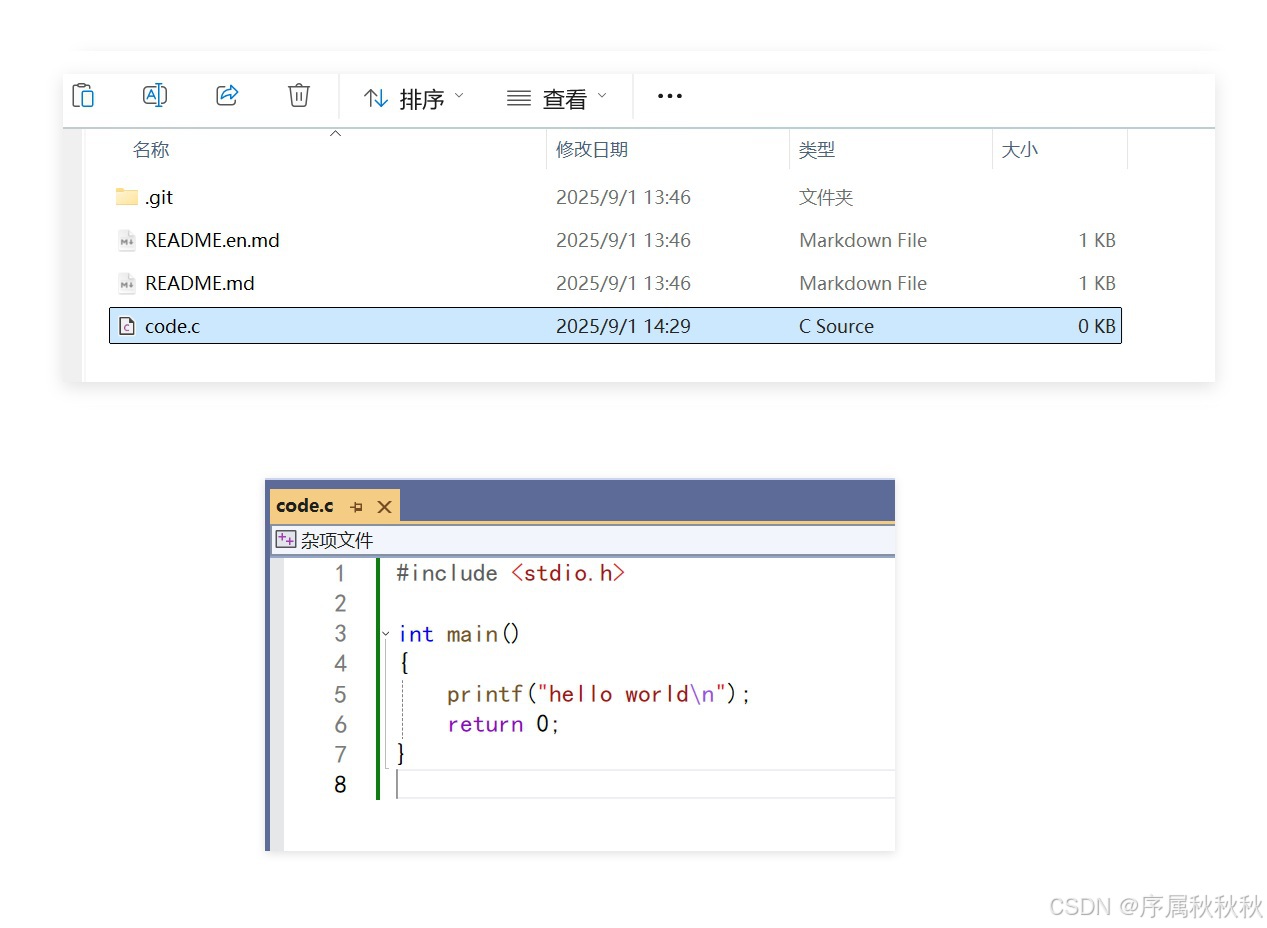
Task: Open the 杂项文件 project dropdown
Action: [x=583, y=540]
